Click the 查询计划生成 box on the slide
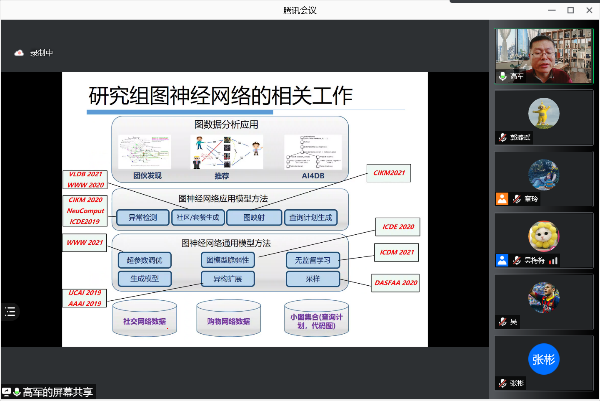Viewport: 600px width, 401px height. (x=311, y=218)
